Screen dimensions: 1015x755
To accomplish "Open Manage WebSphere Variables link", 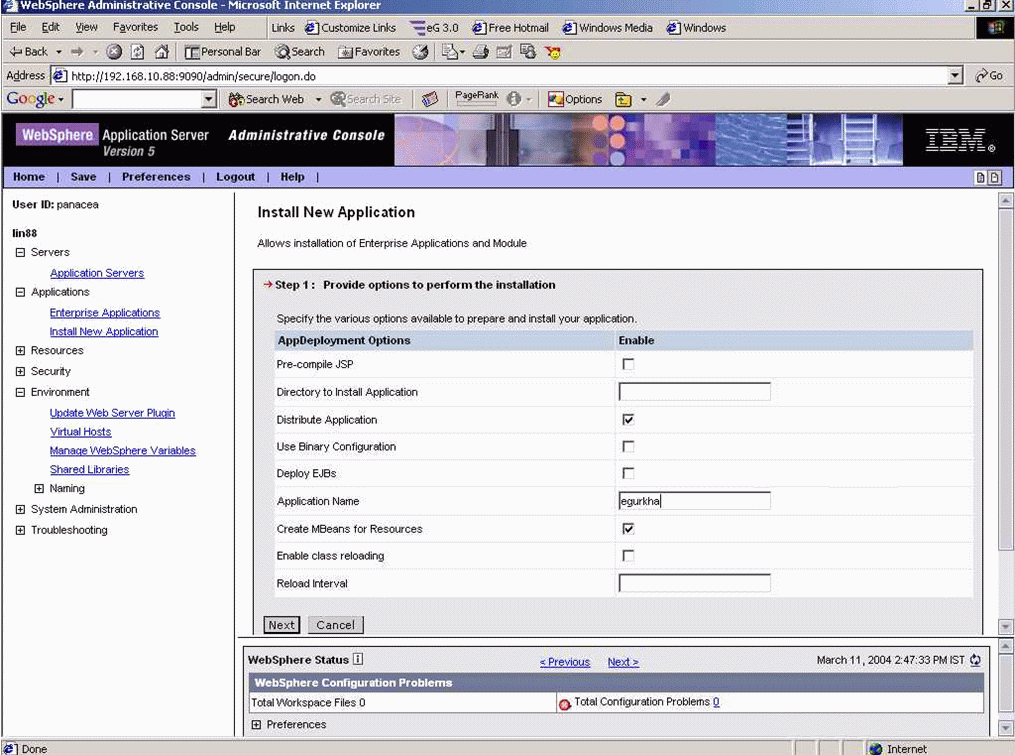I will (122, 451).
